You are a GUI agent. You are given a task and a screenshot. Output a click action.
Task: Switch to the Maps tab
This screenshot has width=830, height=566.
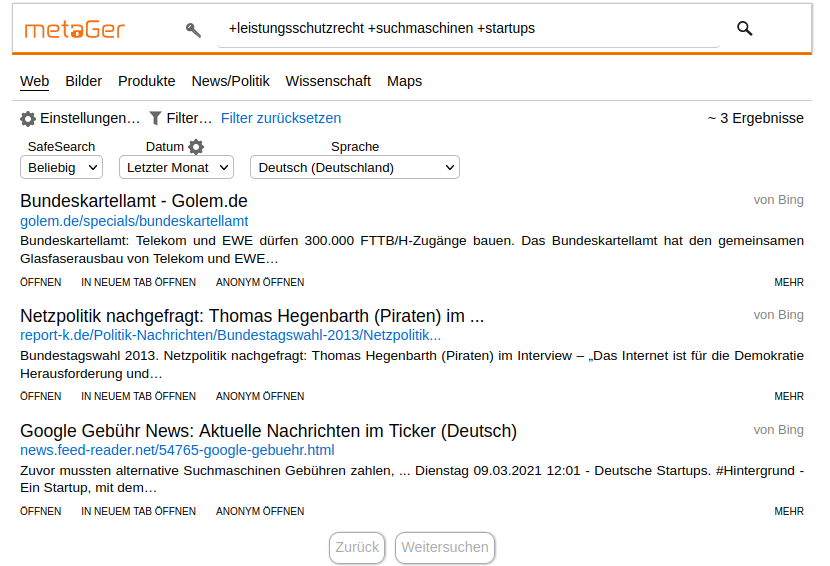pyautogui.click(x=404, y=81)
